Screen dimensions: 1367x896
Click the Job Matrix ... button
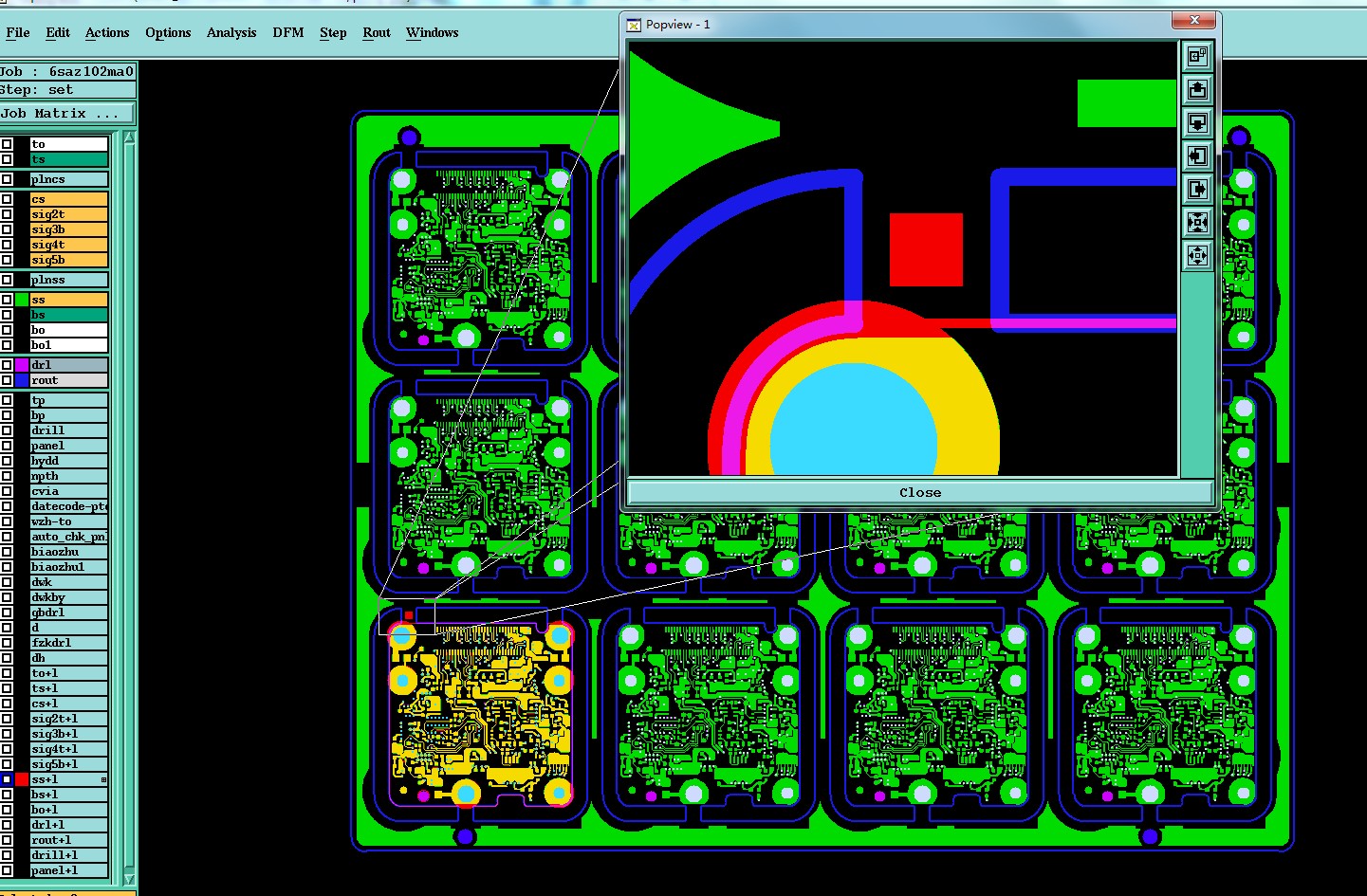(x=67, y=114)
